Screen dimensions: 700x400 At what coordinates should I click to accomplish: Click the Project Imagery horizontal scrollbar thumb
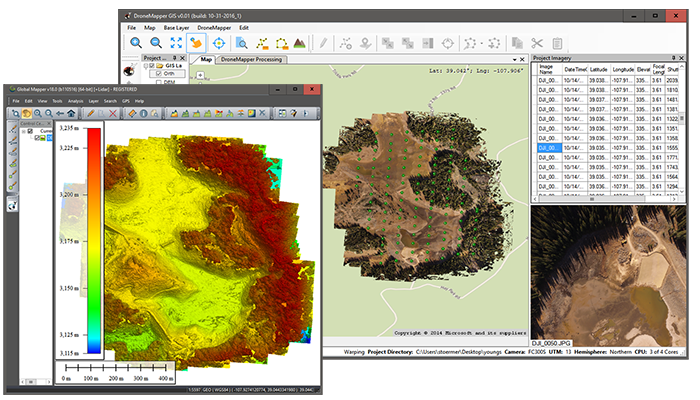point(592,199)
